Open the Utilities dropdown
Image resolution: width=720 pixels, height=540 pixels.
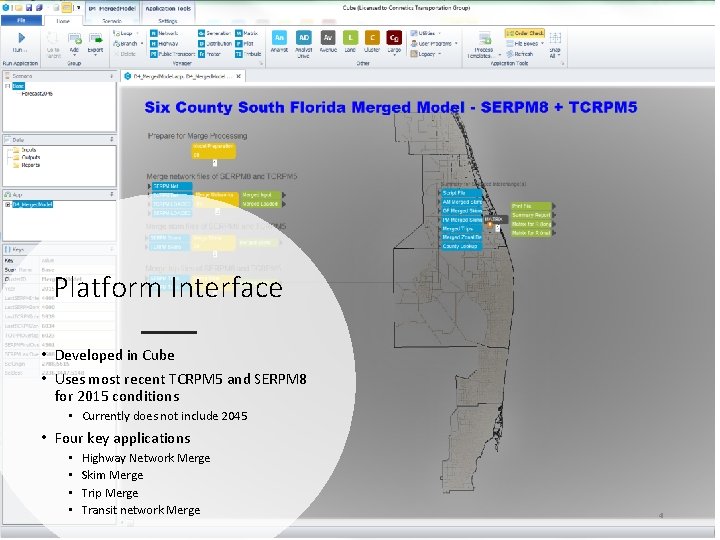[425, 33]
